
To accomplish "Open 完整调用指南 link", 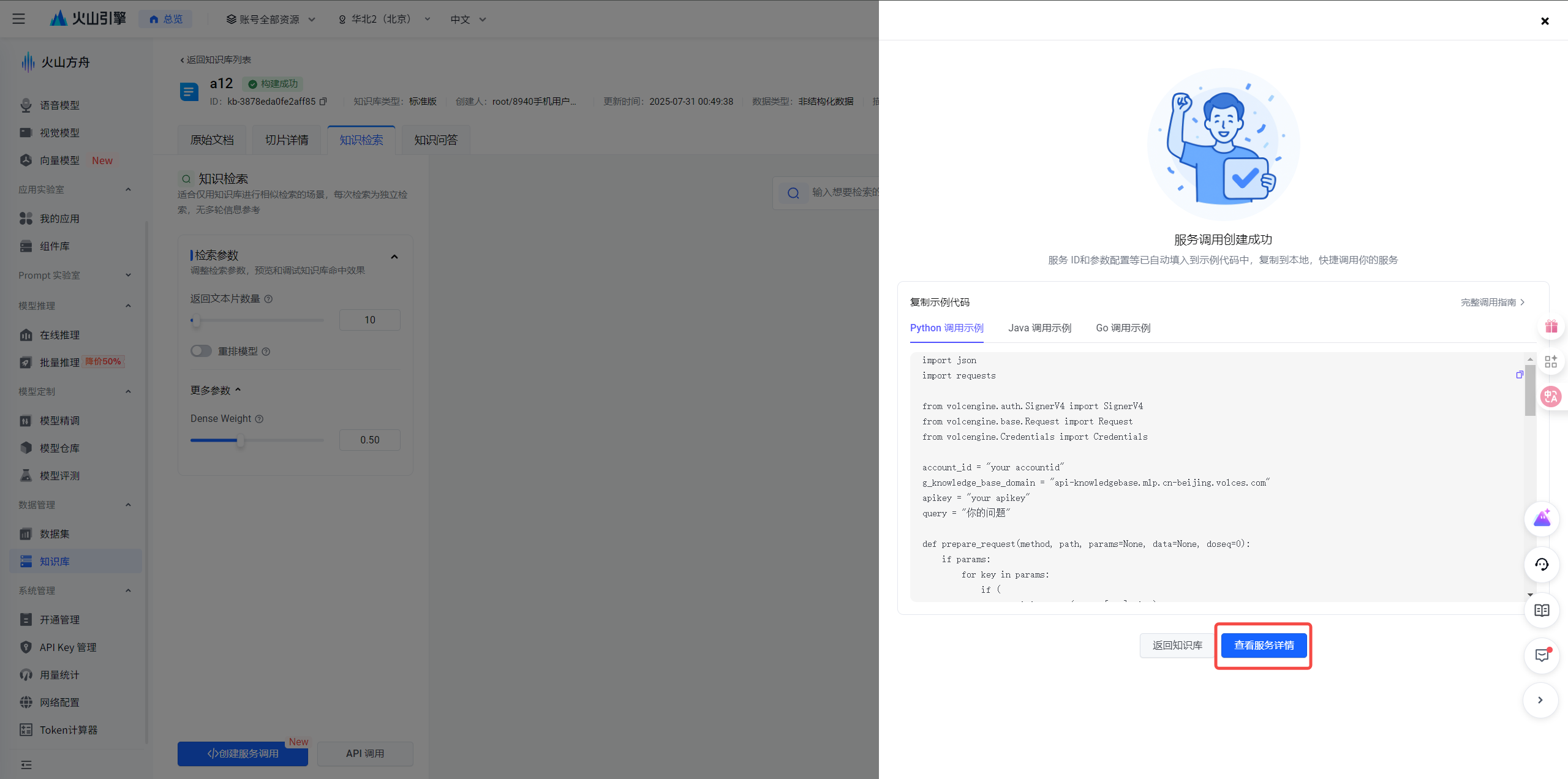I will [x=1492, y=303].
